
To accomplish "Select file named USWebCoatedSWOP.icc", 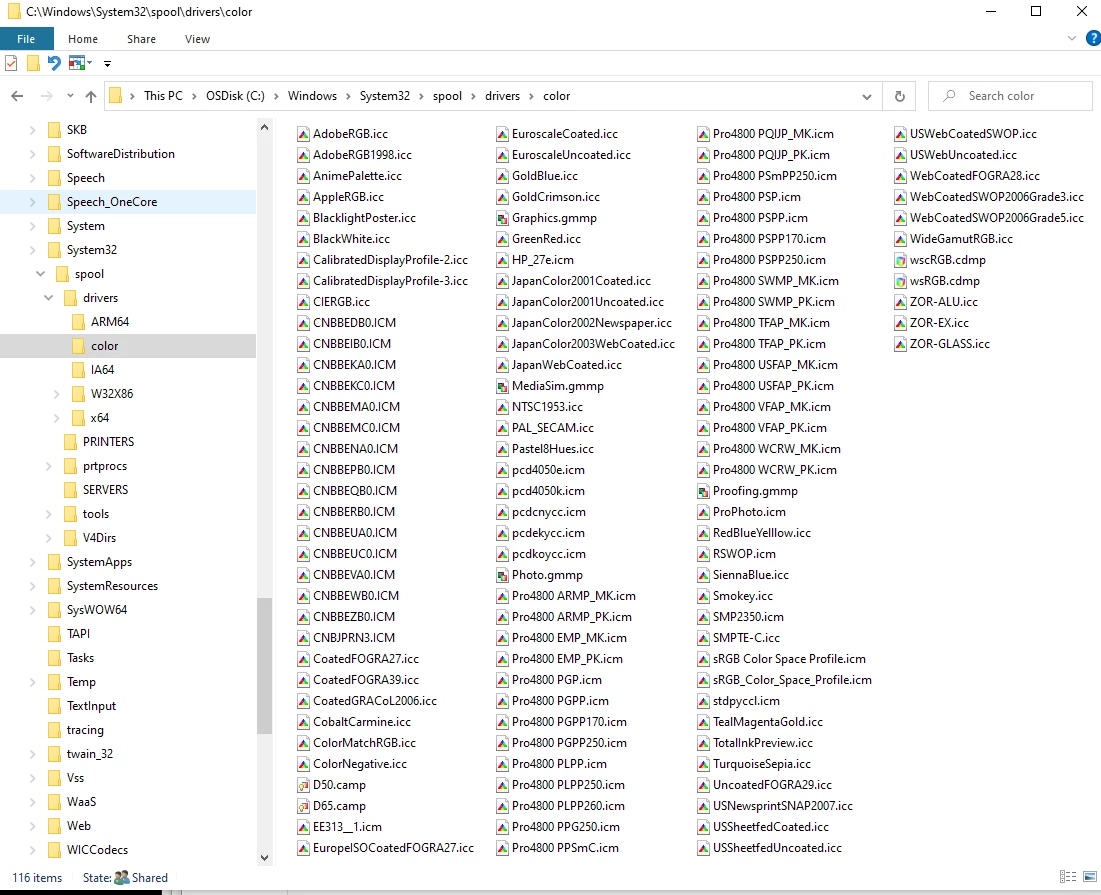I will pyautogui.click(x=973, y=134).
